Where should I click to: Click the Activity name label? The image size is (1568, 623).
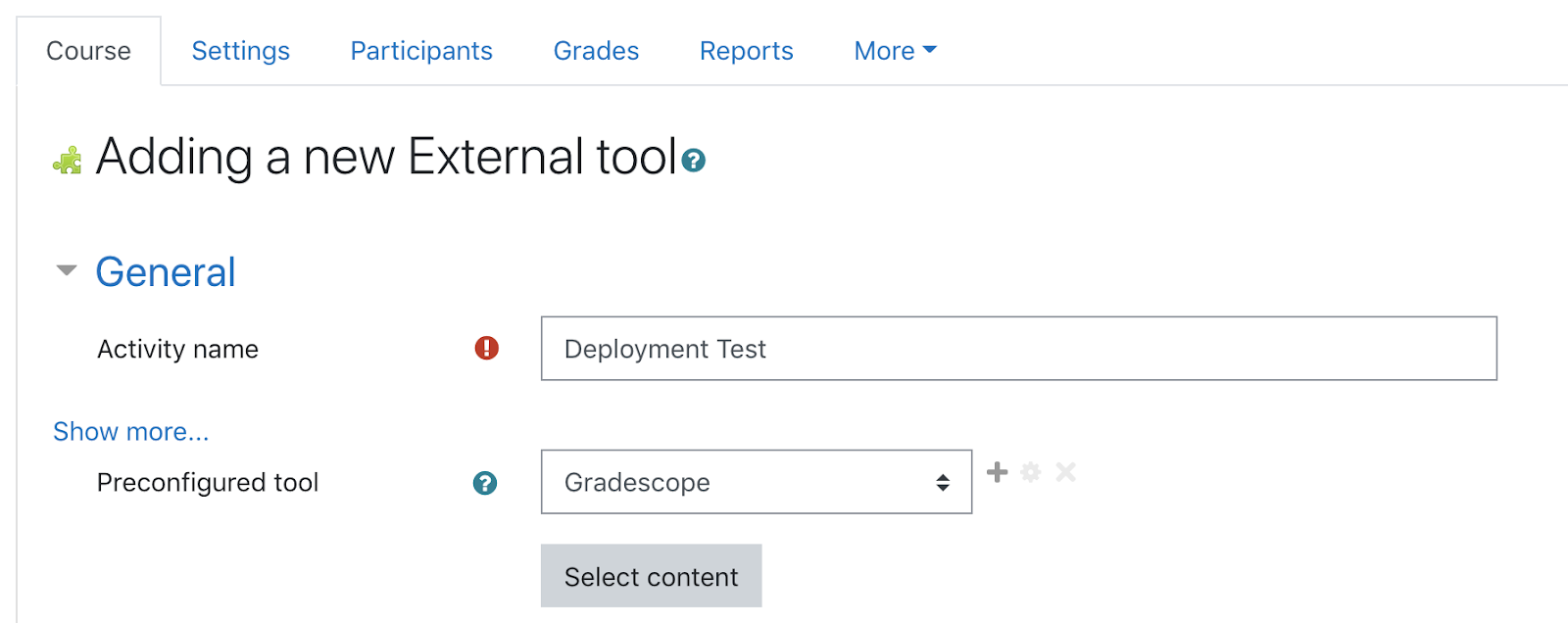[x=177, y=349]
